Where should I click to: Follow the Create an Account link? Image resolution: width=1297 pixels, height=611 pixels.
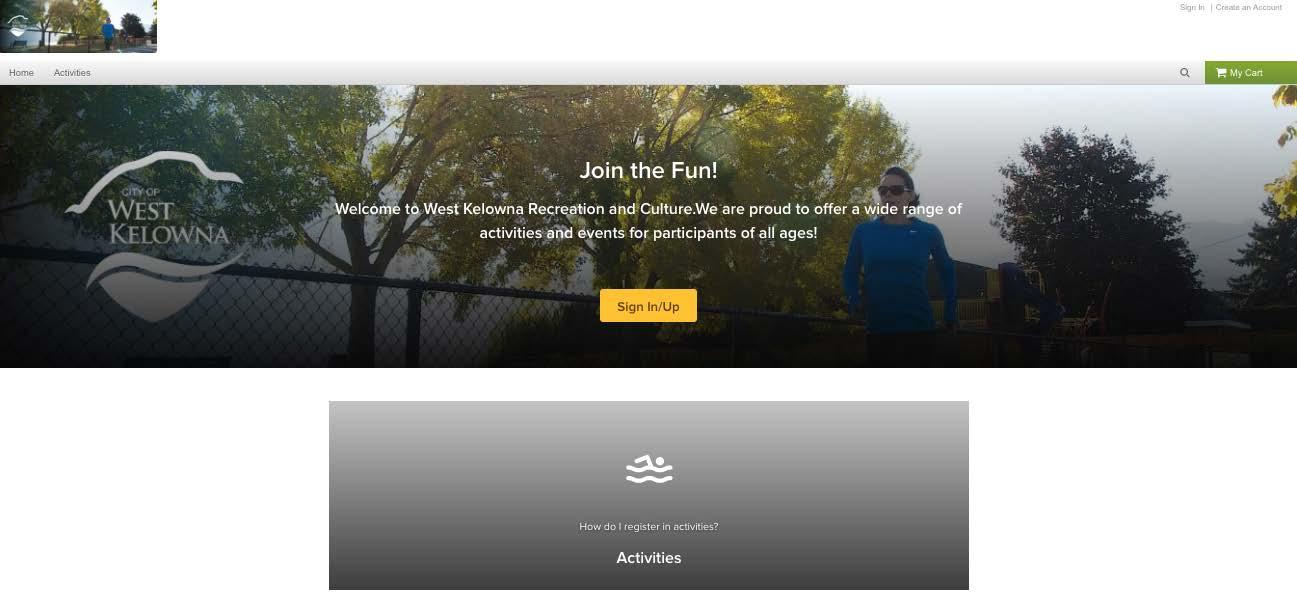[1248, 8]
